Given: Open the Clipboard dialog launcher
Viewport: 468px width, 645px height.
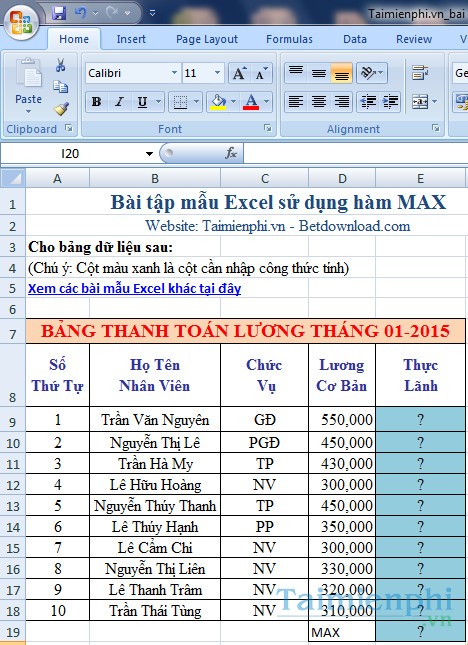Looking at the screenshot, I should tap(69, 128).
